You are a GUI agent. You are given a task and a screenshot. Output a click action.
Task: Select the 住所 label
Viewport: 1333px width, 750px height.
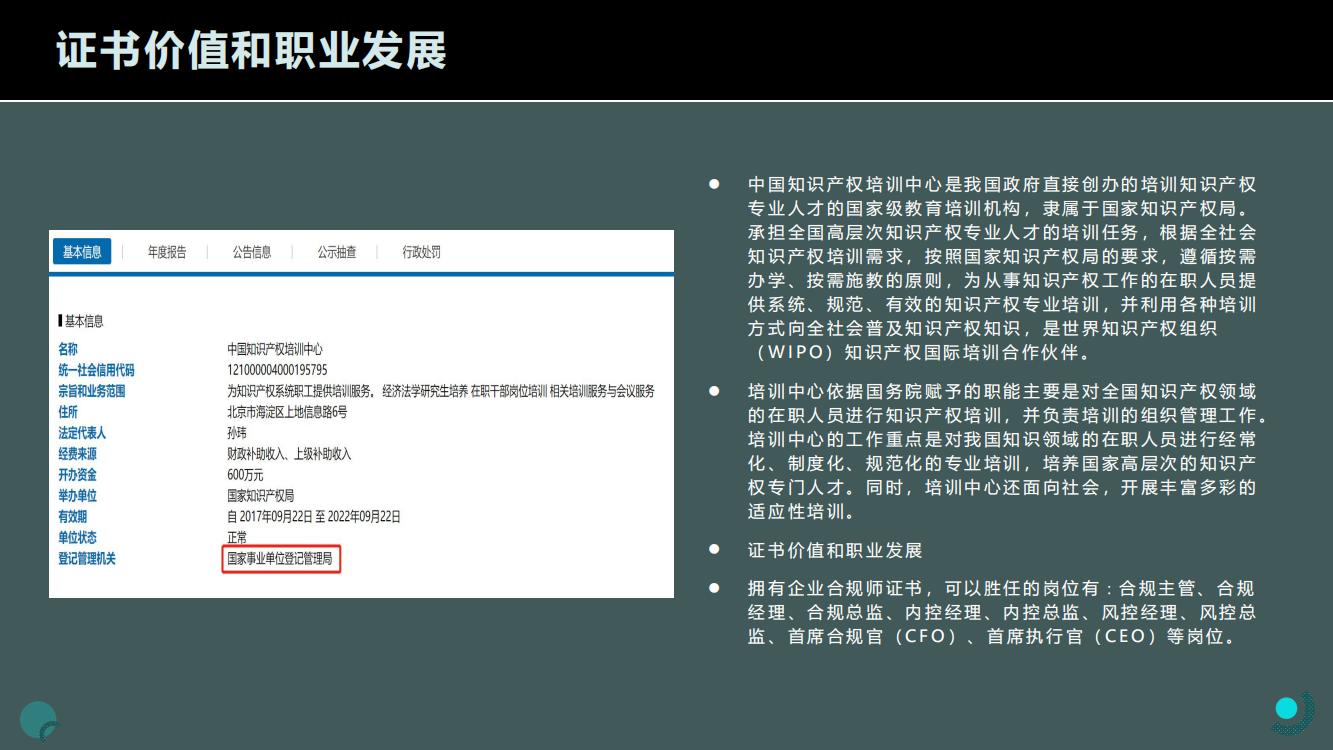click(67, 412)
